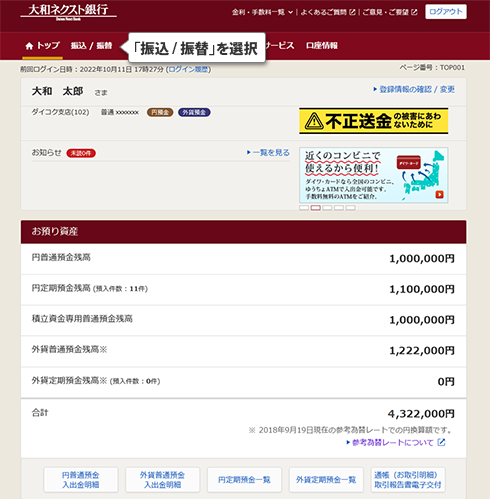Viewport: 490px width, 499px height.
Task: Click the 外貨定期預金一覧 button
Action: coord(326,480)
